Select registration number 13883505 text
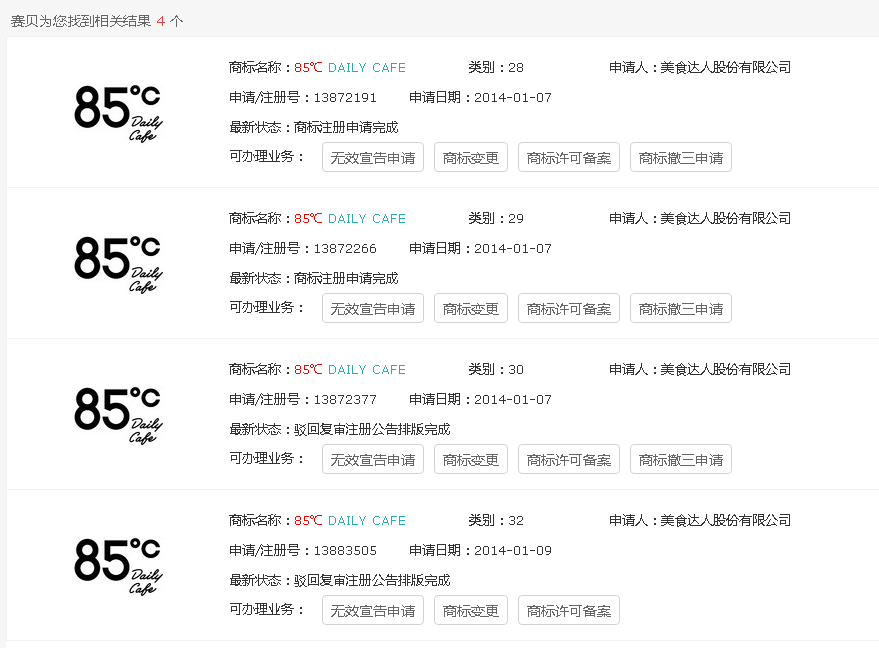Image resolution: width=879 pixels, height=648 pixels. pyautogui.click(x=345, y=551)
